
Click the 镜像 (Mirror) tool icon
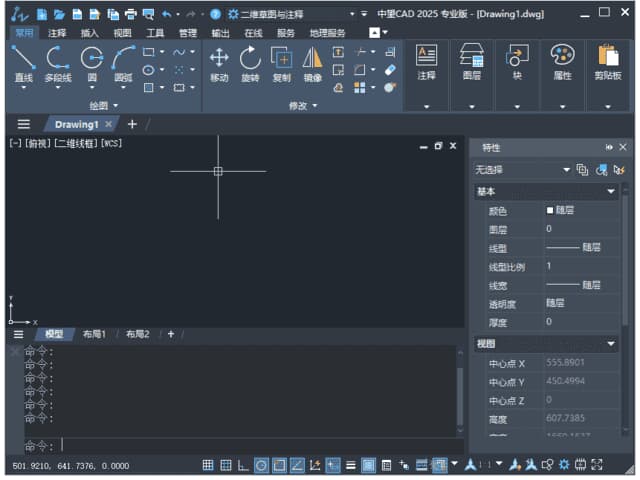point(313,61)
